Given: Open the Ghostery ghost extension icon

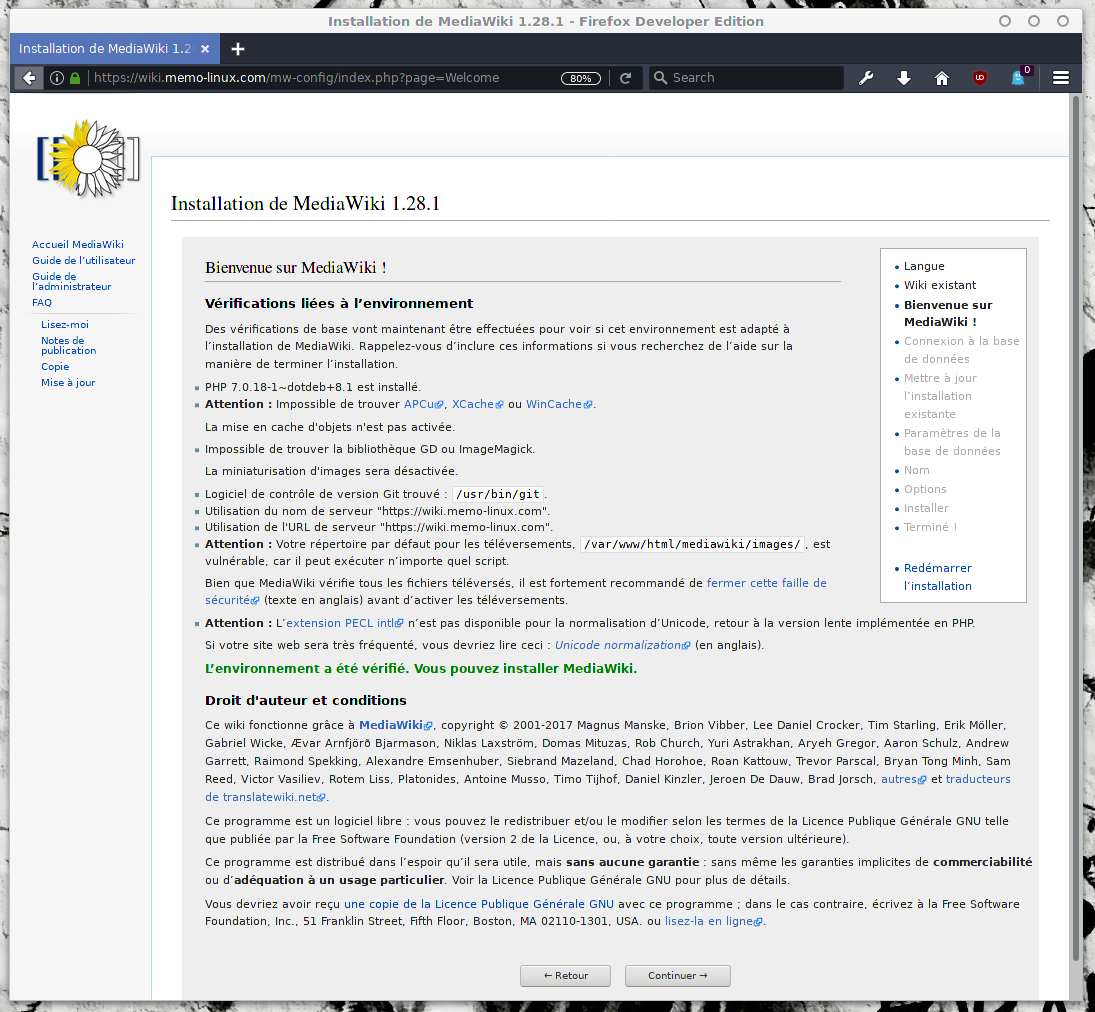Looking at the screenshot, I should [x=1018, y=77].
